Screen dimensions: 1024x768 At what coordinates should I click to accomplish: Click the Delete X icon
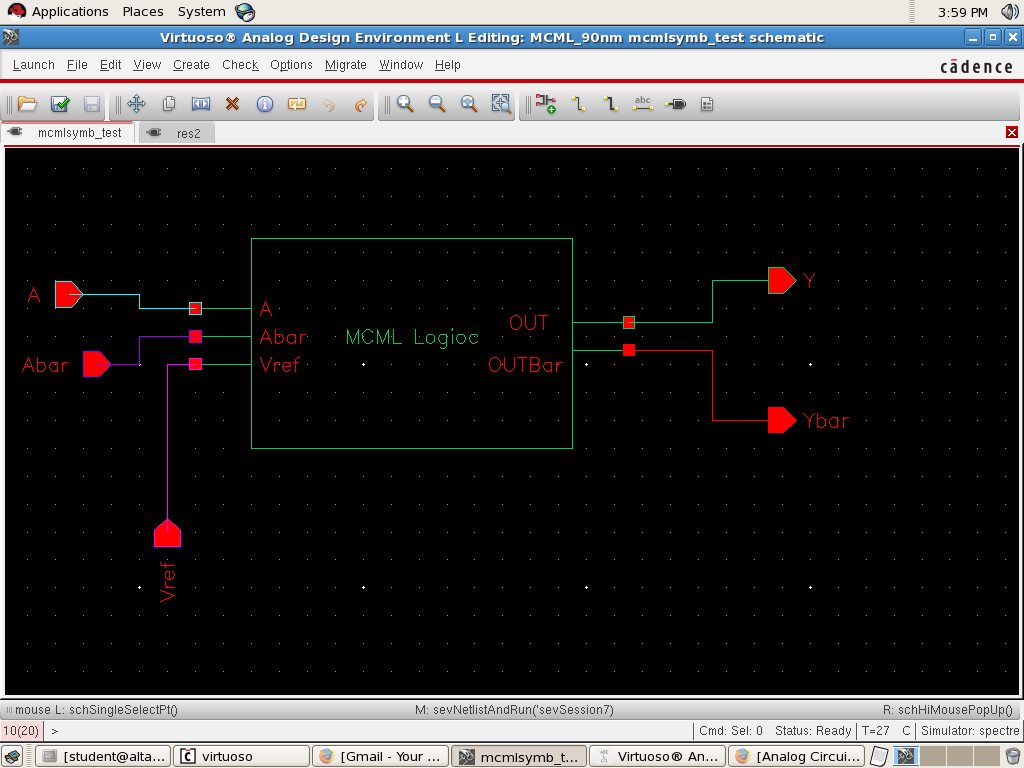pyautogui.click(x=232, y=104)
